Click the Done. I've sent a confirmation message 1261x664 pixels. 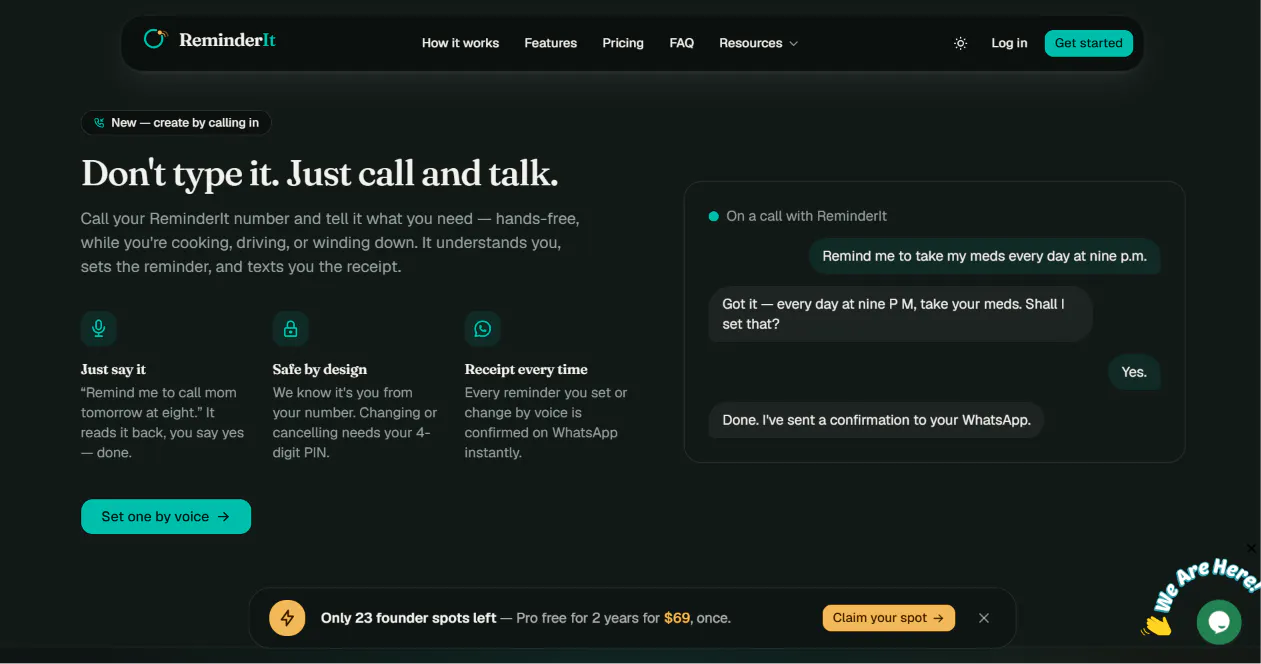[876, 420]
